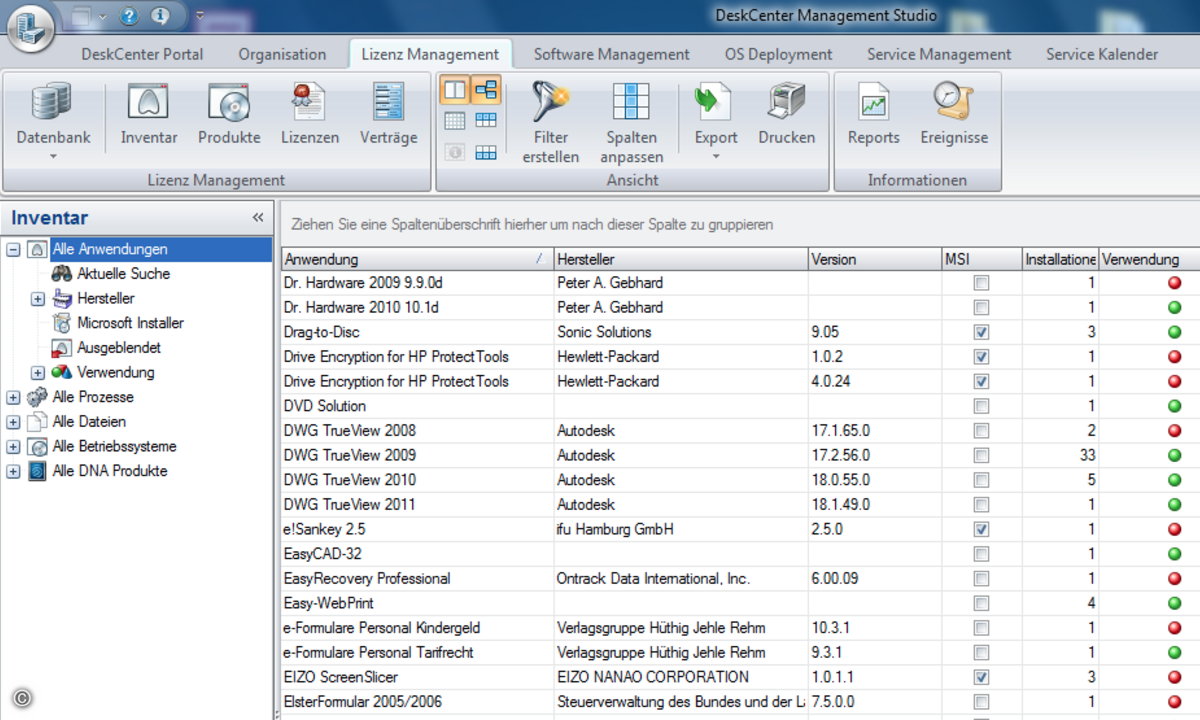The width and height of the screenshot is (1200, 720).
Task: Toggle MSI checkbox for Drive Encryption 1.0.2 row
Action: (981, 357)
